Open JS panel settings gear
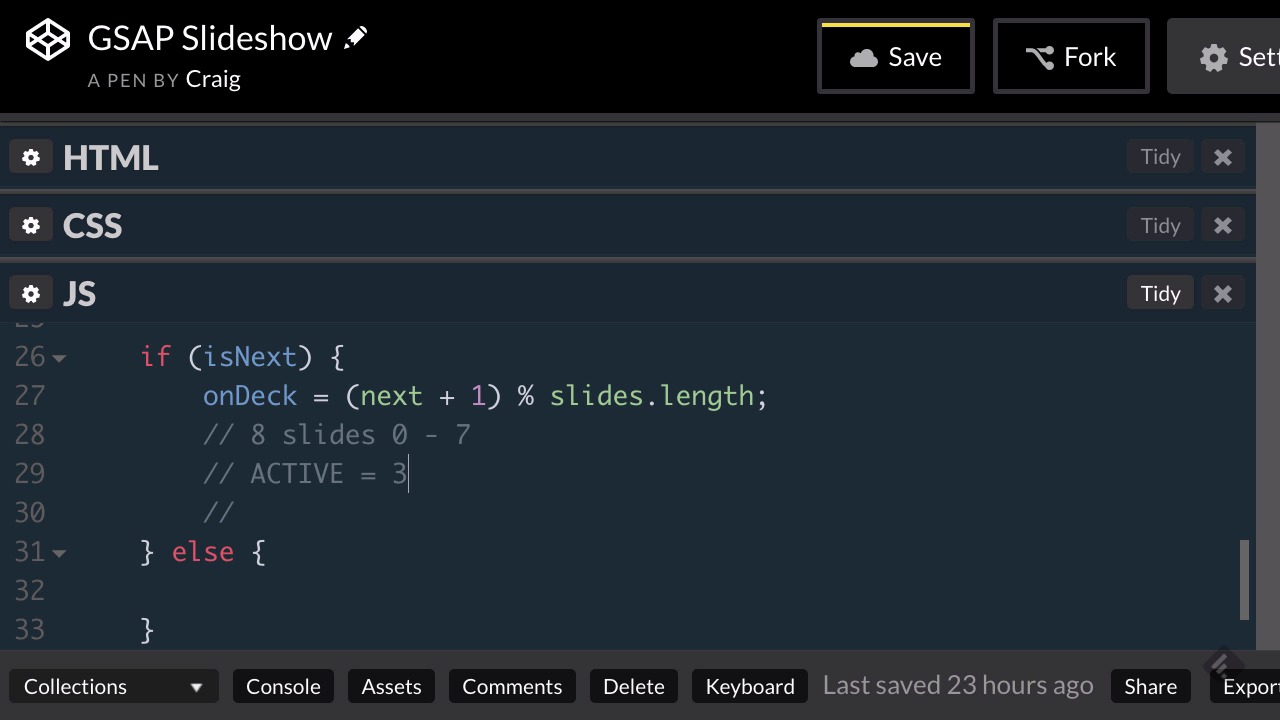The width and height of the screenshot is (1280, 720). [x=31, y=293]
